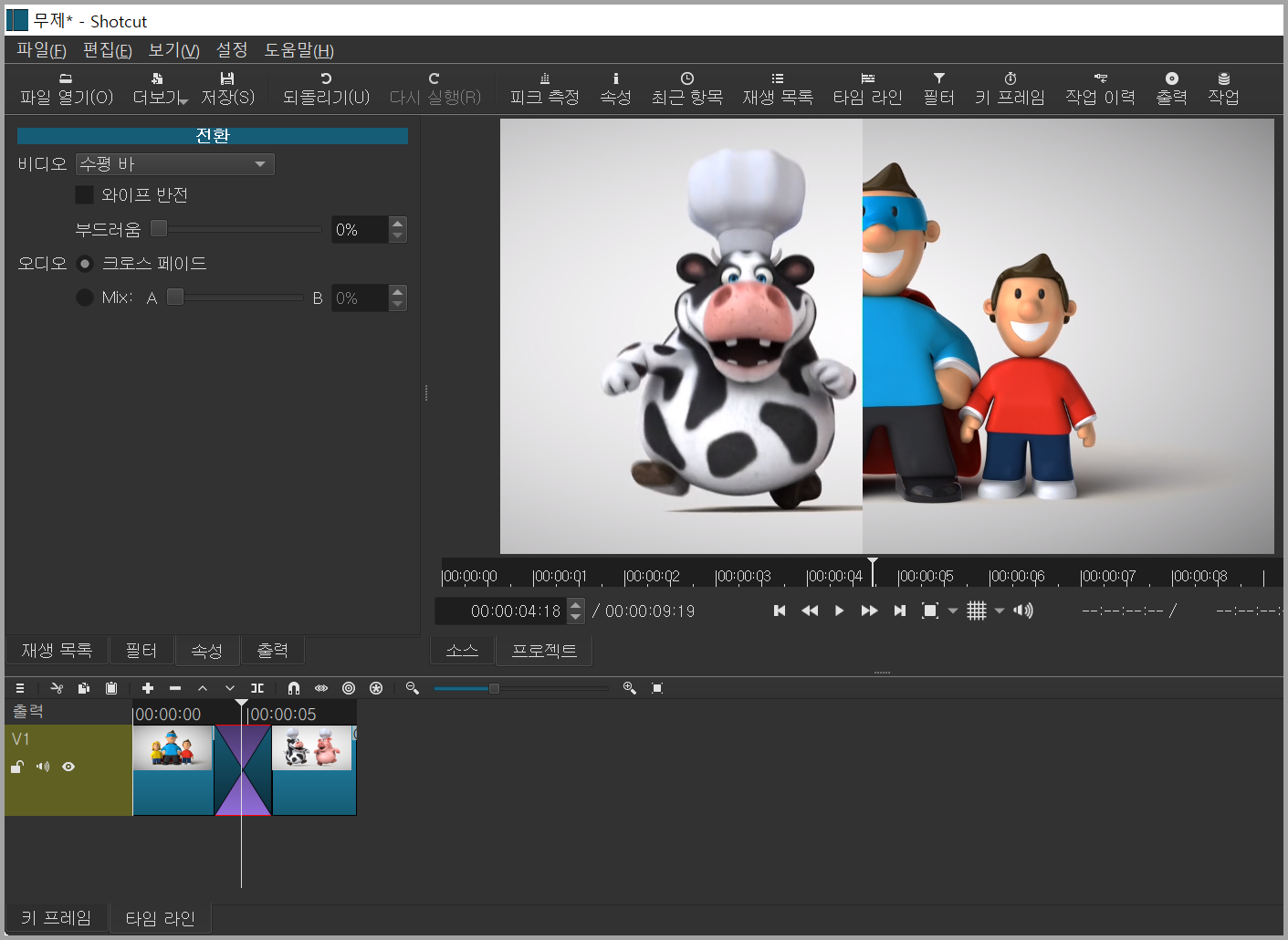
Task: Open the View menu
Action: (x=174, y=50)
